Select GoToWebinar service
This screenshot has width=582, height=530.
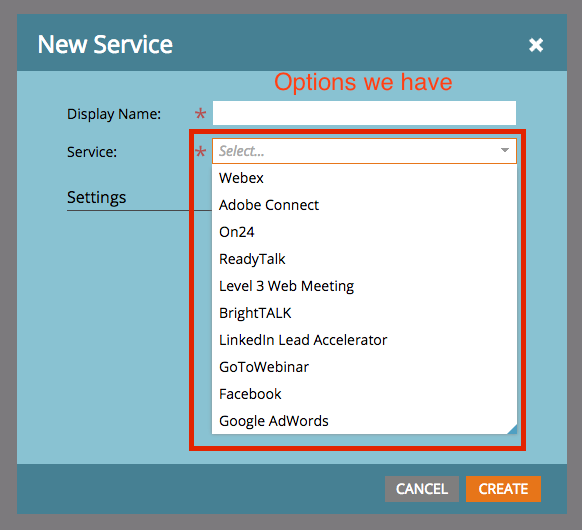[x=364, y=367]
